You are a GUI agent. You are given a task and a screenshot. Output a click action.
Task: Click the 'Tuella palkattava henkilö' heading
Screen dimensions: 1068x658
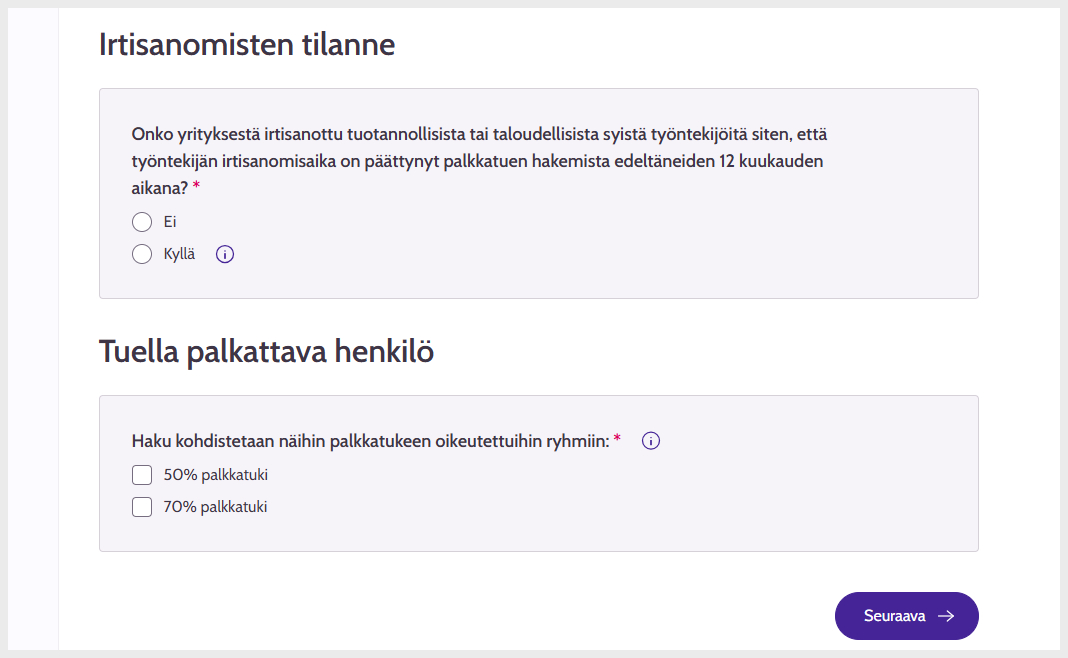[266, 352]
